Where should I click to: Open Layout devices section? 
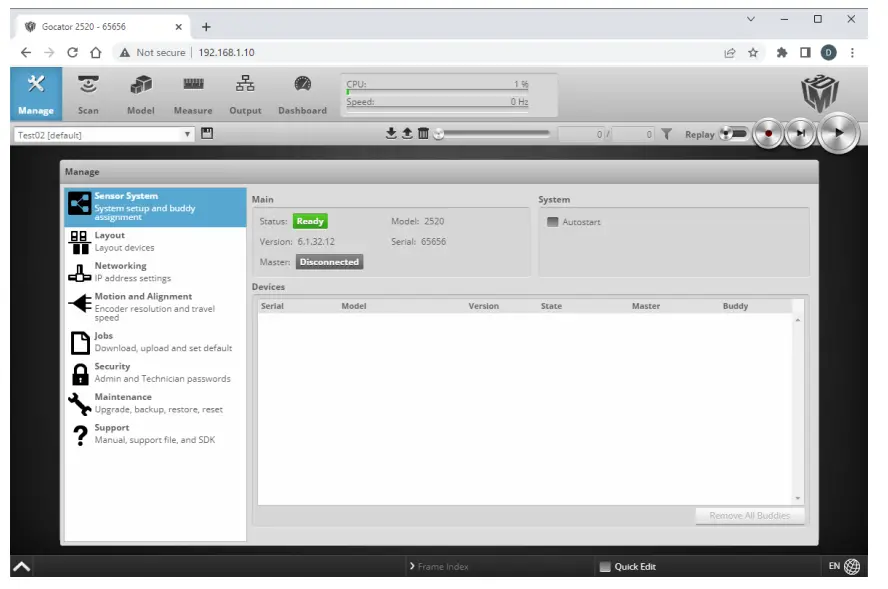coord(155,242)
